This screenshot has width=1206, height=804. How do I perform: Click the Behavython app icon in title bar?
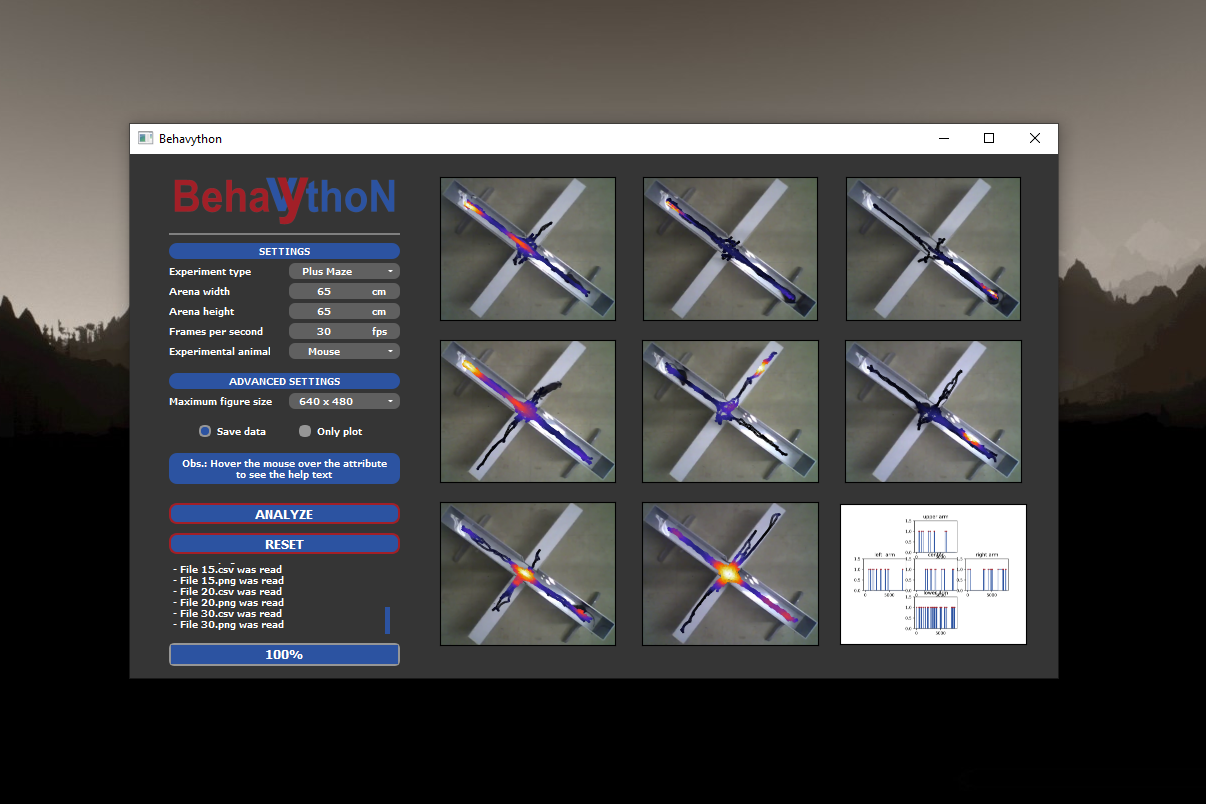(145, 139)
